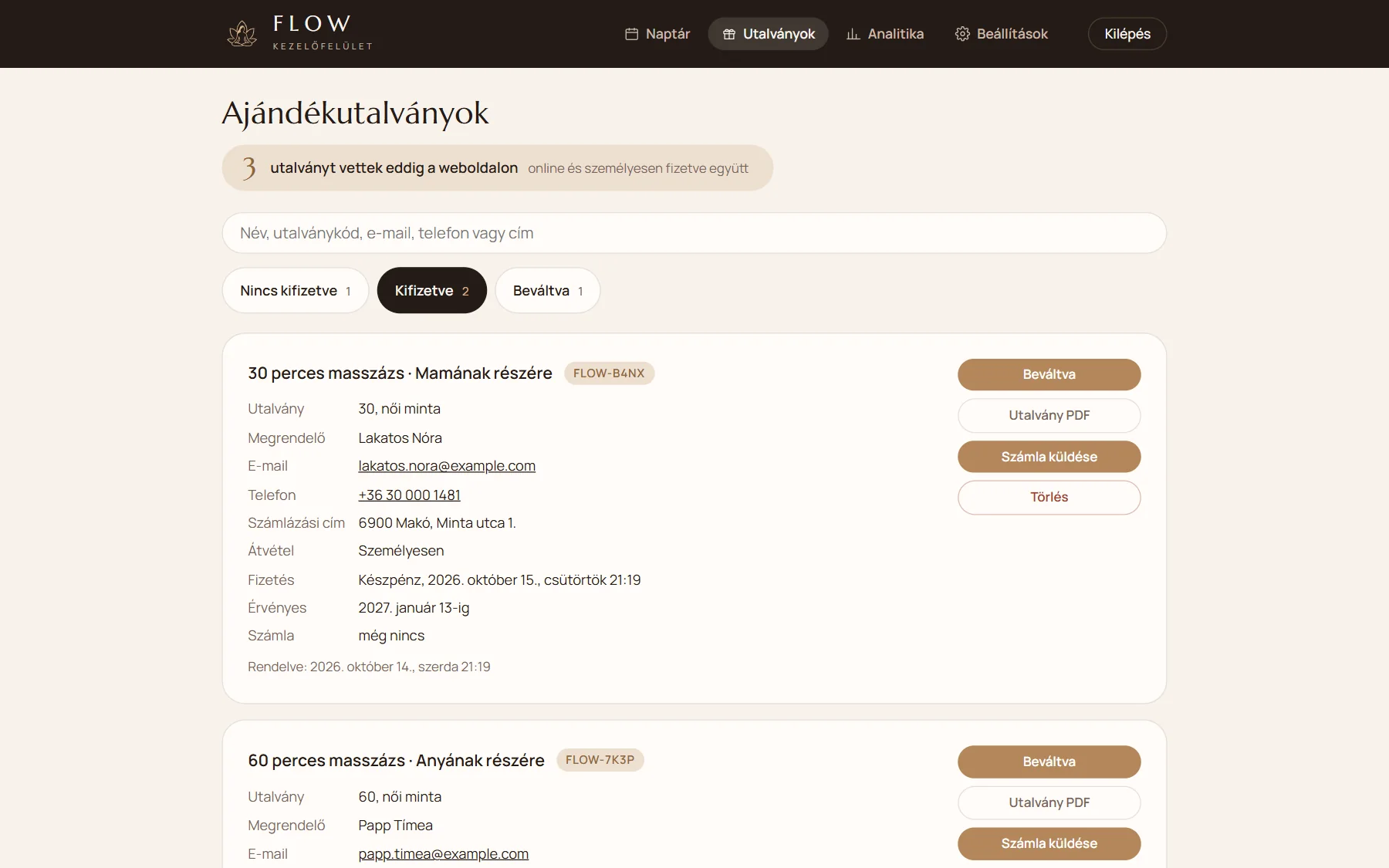Viewport: 1389px width, 868px height.
Task: Click the chart icon beside Analitika
Action: click(853, 34)
